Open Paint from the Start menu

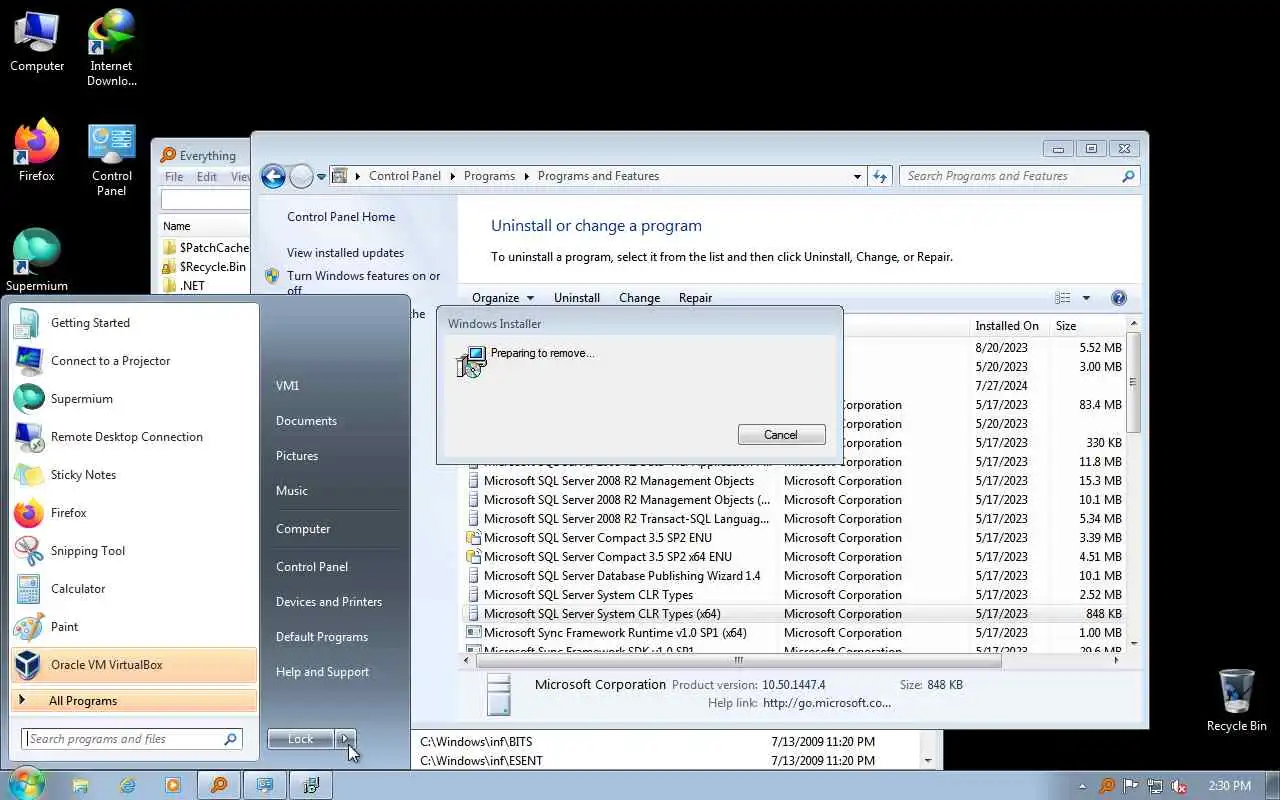(134, 627)
